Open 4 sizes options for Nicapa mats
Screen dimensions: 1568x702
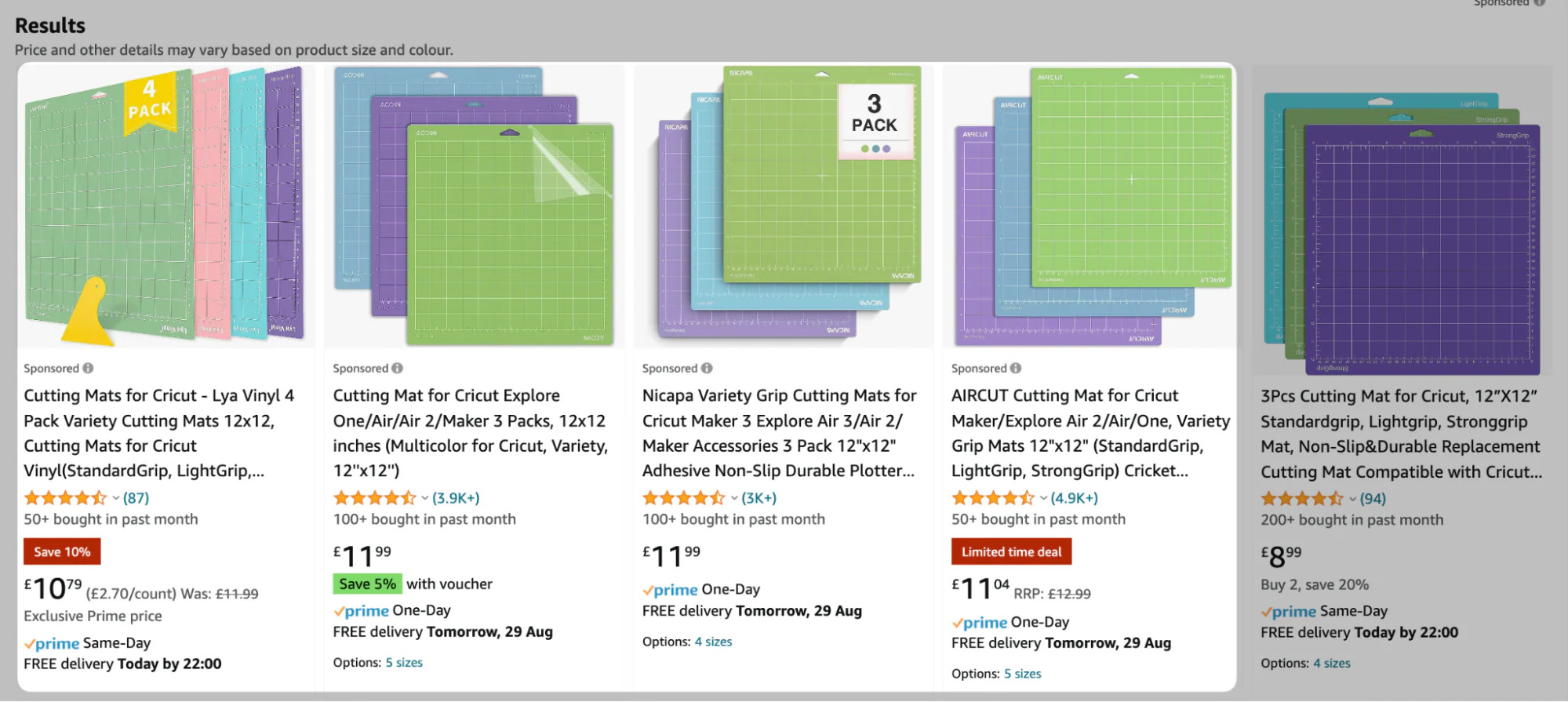[x=713, y=642]
